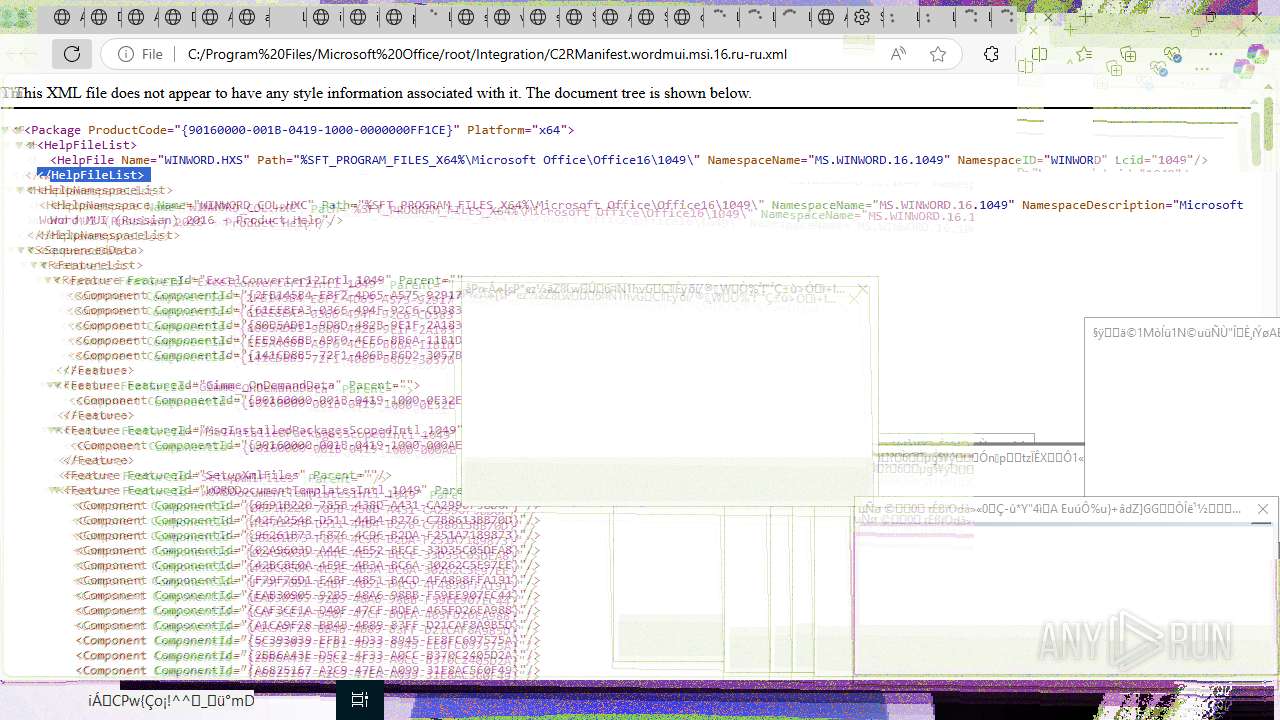Click Component line starting {CAF3CE1A
The width and height of the screenshot is (1280, 720).
pos(308,610)
